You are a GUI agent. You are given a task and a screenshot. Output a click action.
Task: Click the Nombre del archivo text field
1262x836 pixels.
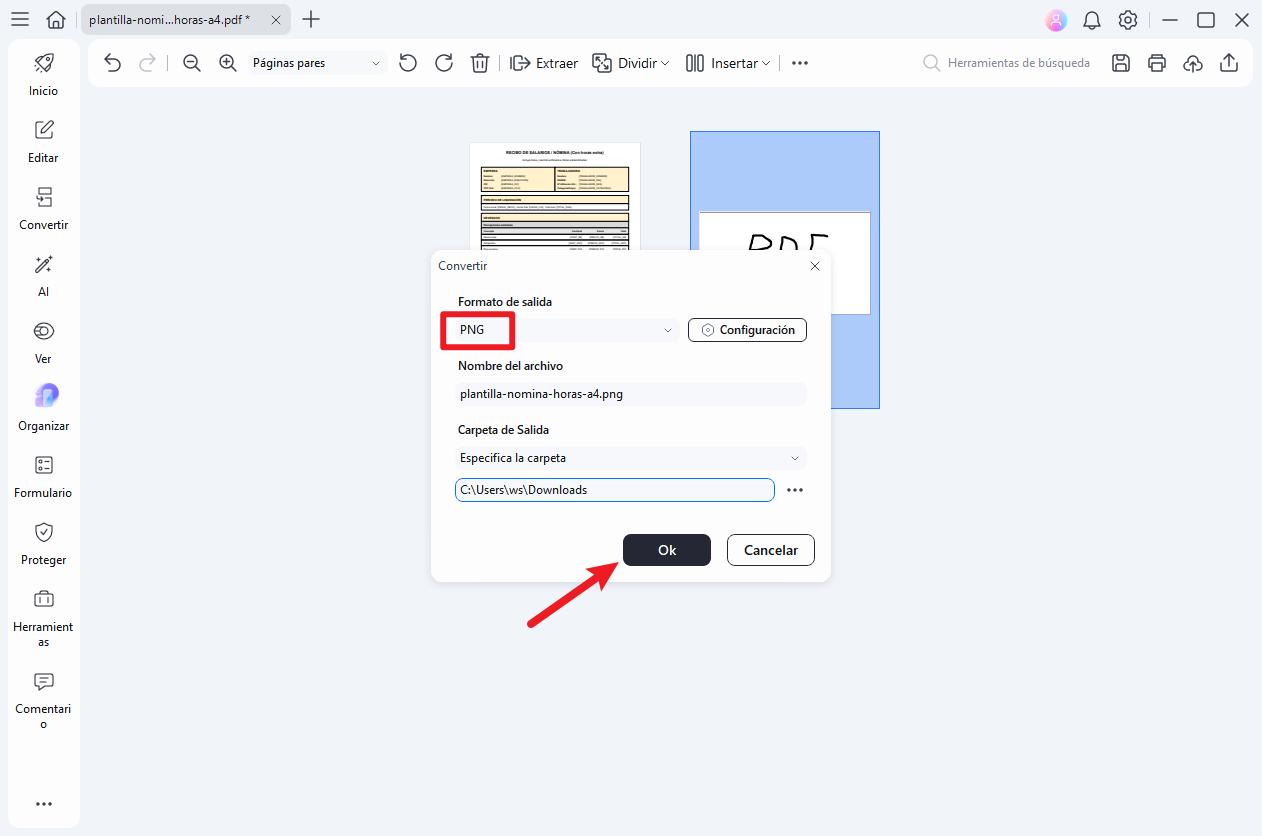[x=630, y=394]
